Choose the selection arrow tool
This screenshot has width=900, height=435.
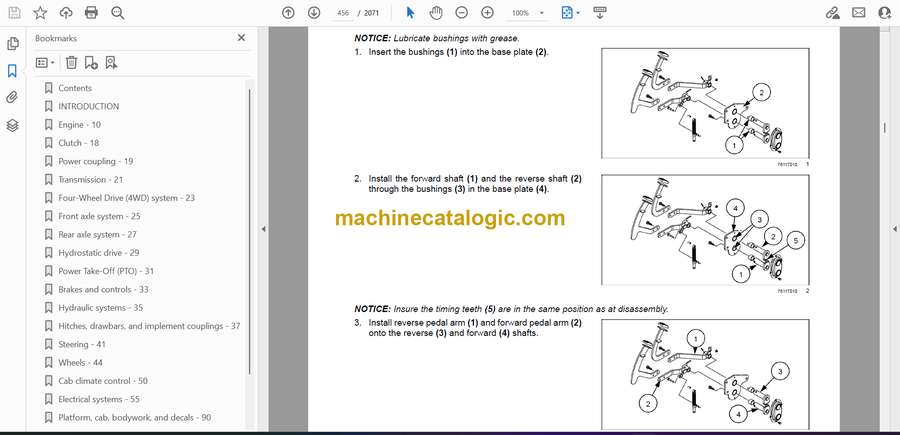point(410,13)
